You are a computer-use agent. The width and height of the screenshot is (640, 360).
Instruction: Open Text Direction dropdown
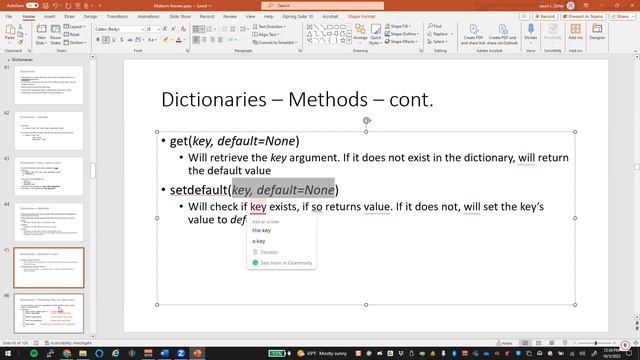(269, 27)
